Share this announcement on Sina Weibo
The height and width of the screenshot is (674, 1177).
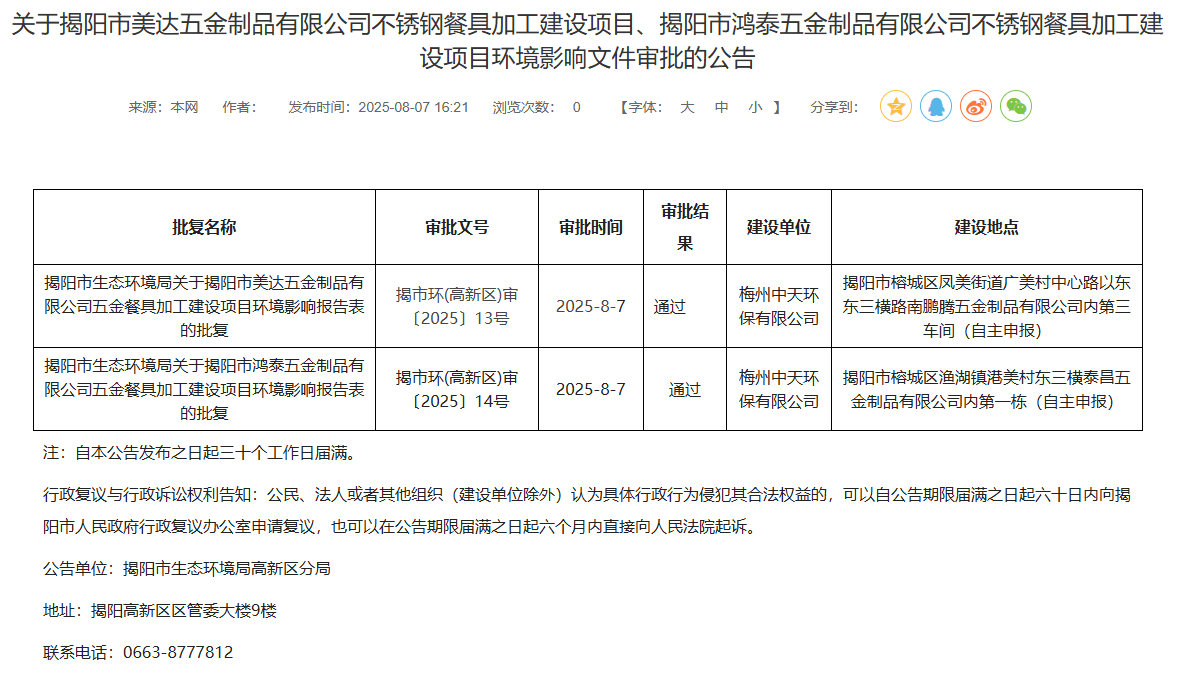(975, 106)
